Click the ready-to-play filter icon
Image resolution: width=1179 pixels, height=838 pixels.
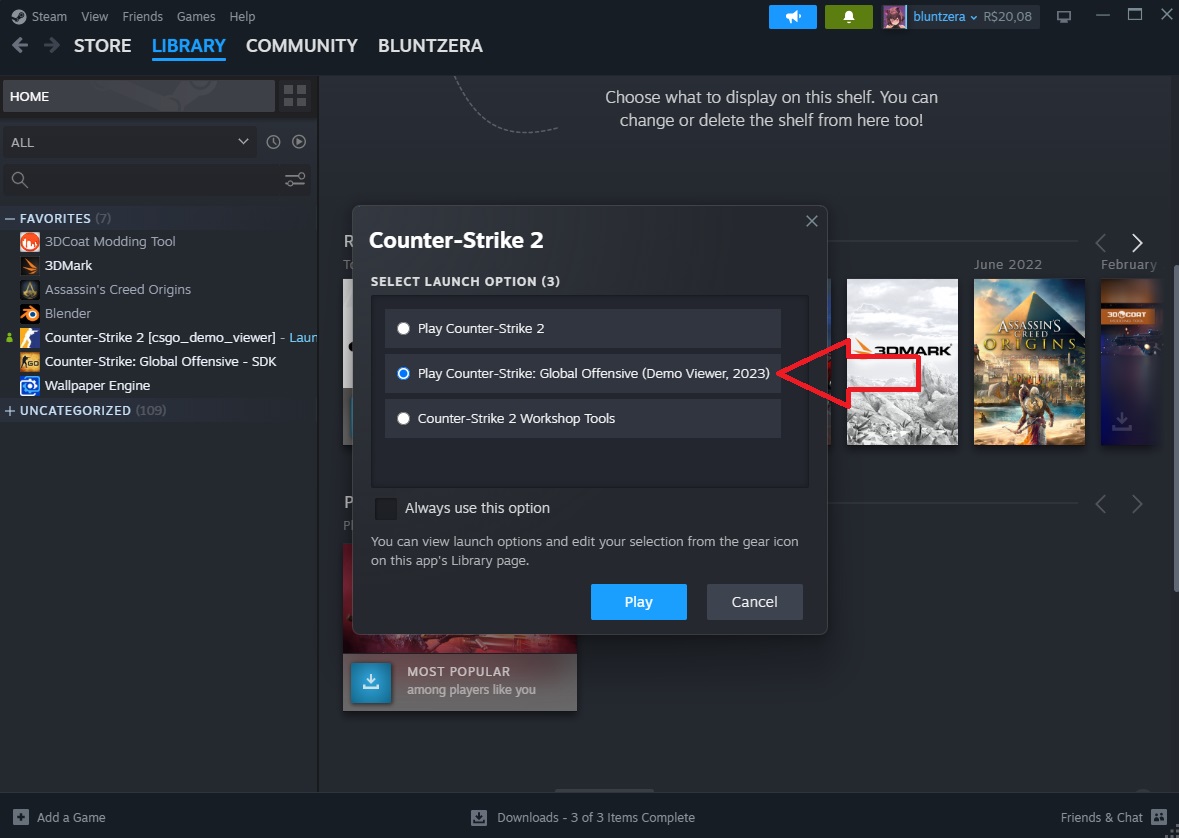(x=299, y=142)
